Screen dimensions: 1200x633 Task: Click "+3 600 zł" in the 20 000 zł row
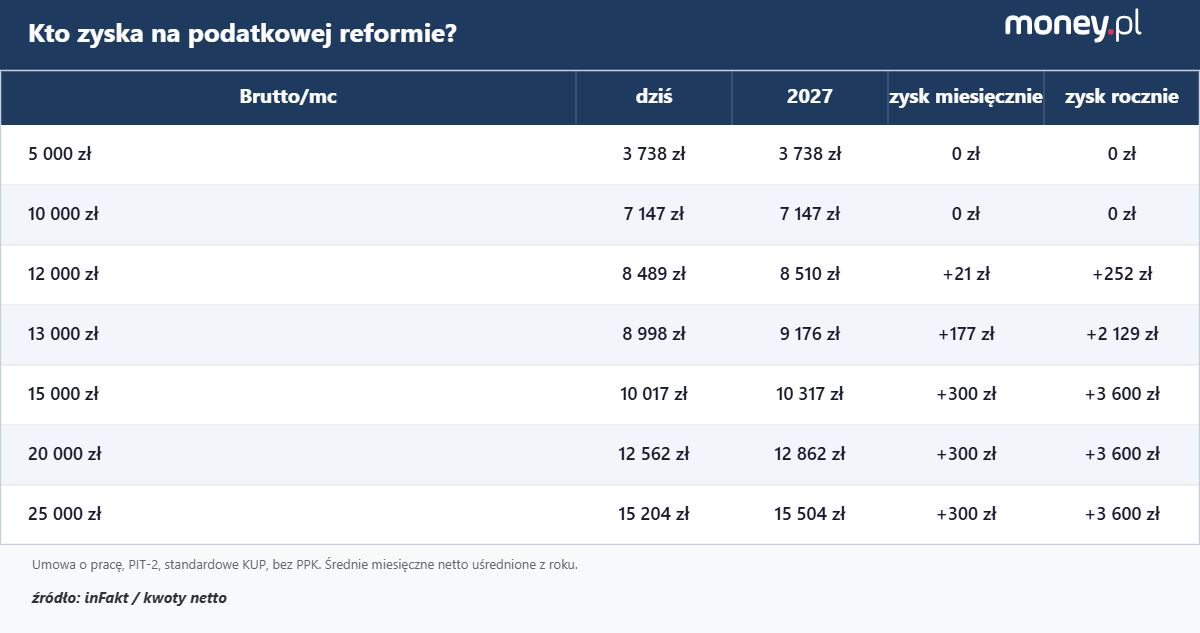pos(1122,454)
